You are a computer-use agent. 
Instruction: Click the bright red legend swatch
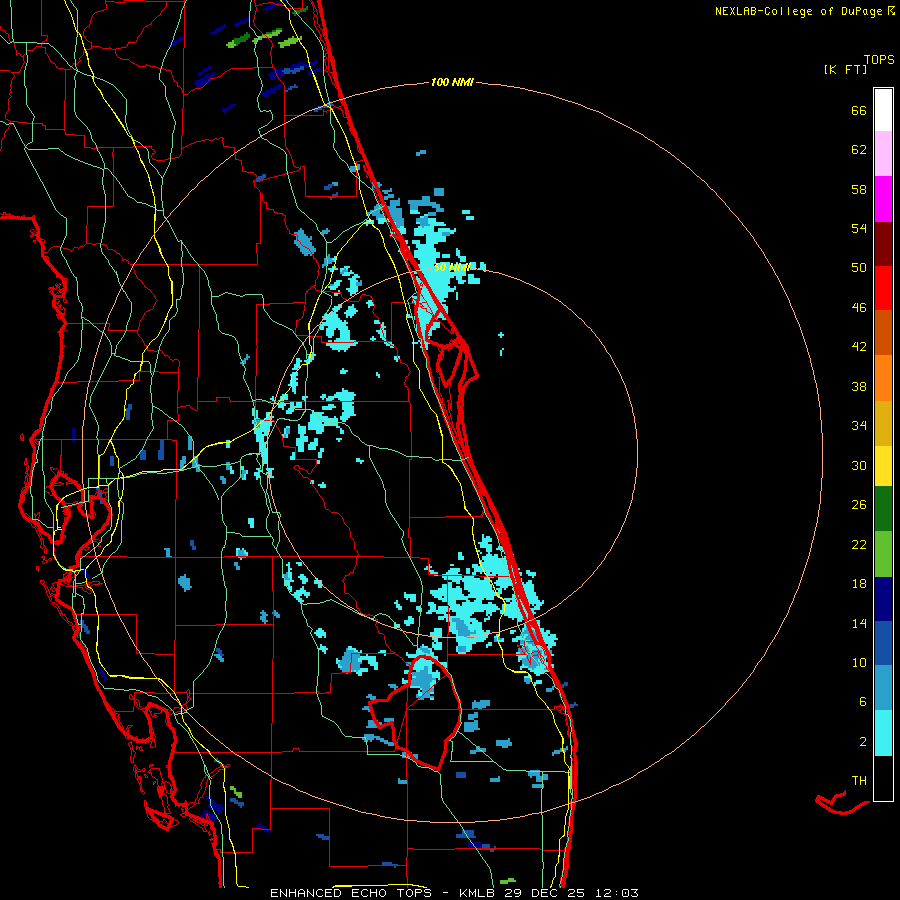(x=883, y=288)
